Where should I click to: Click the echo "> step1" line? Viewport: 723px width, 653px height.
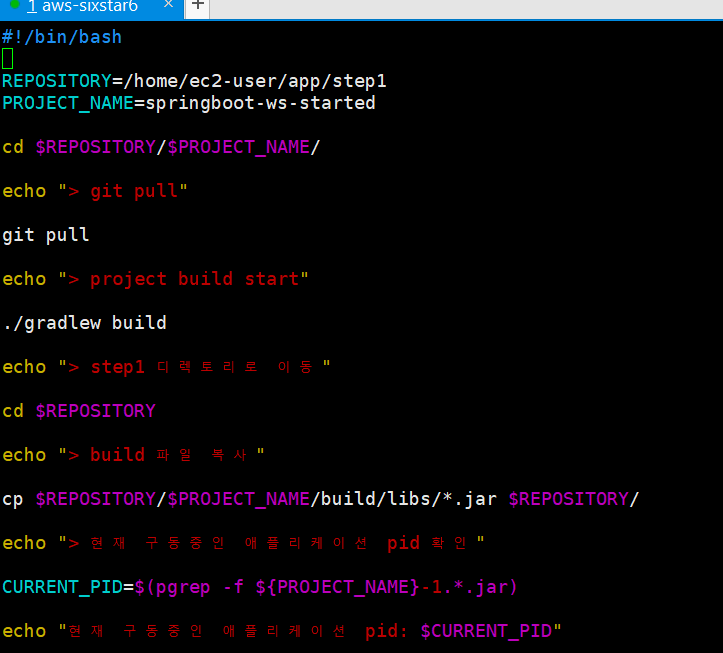(166, 367)
